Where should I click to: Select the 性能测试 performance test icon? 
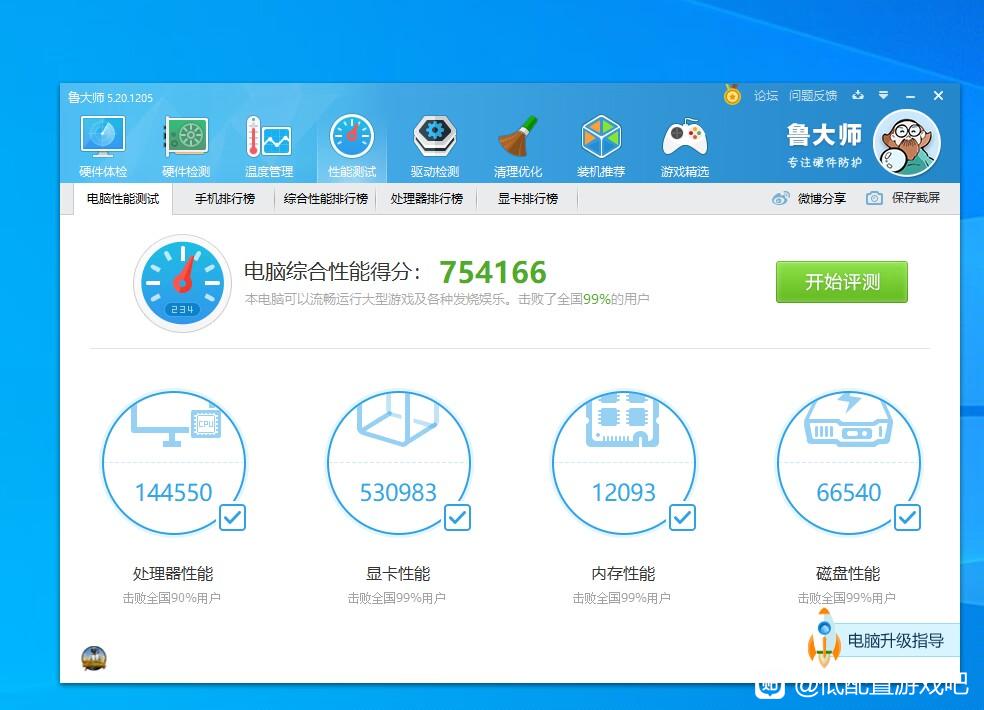(x=351, y=137)
